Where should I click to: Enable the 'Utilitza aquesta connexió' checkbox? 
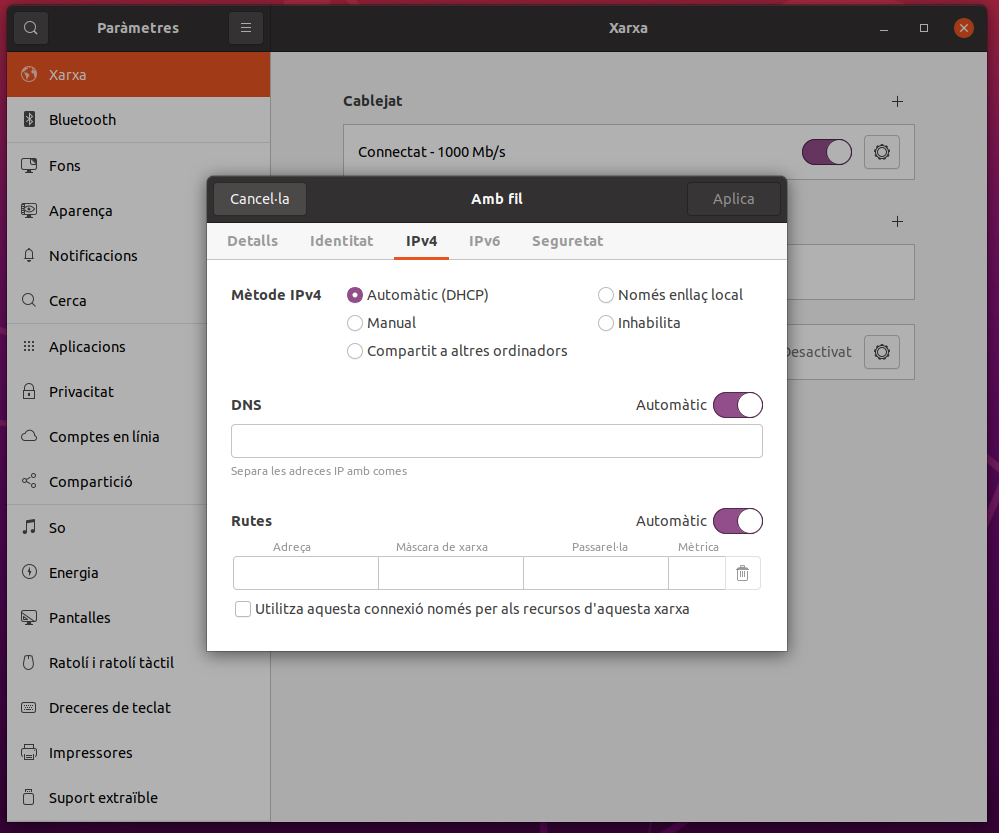[x=243, y=609]
